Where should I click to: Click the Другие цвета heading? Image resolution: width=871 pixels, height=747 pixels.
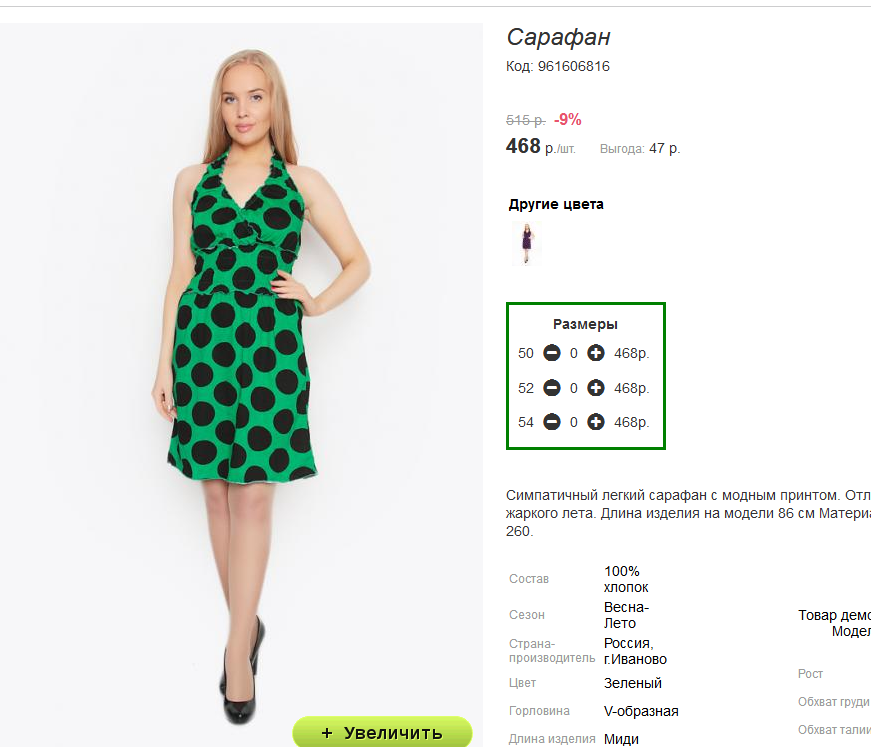(x=556, y=204)
